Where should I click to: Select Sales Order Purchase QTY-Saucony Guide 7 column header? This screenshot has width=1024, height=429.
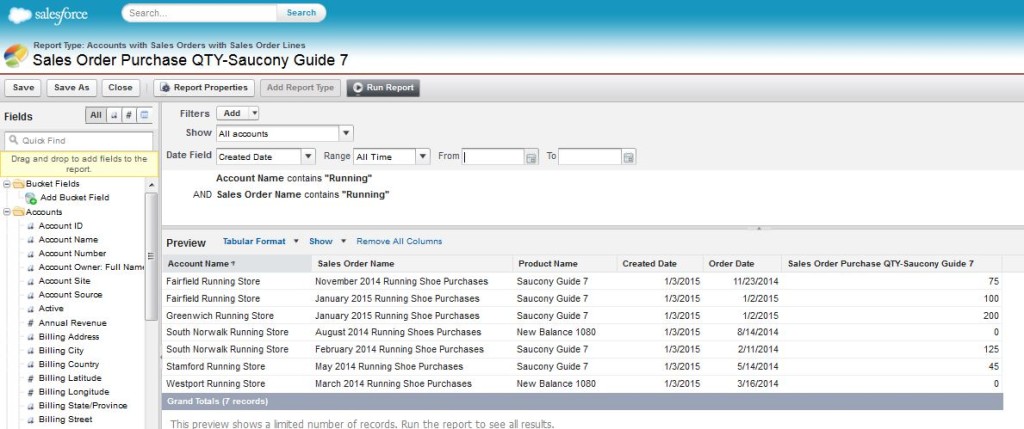[892, 264]
